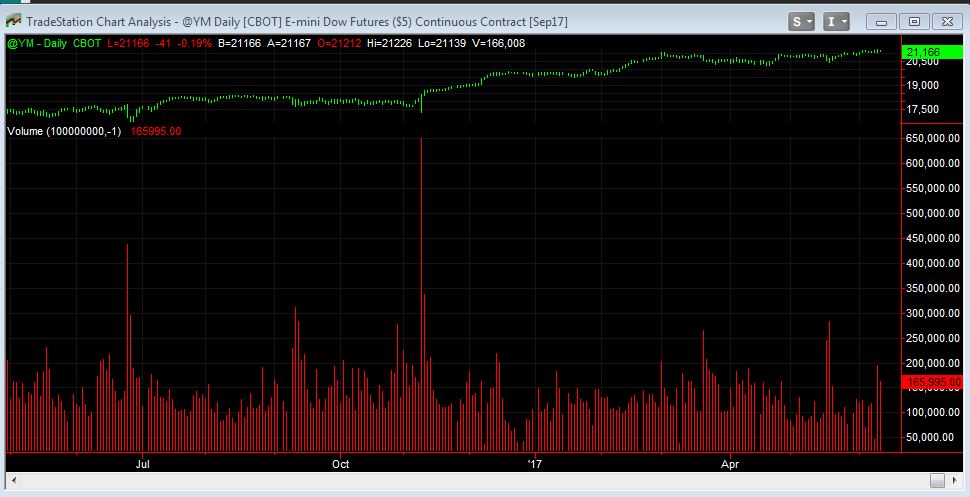The image size is (970, 497).
Task: Click the TradeStation chart icon in title bar
Action: (x=12, y=22)
